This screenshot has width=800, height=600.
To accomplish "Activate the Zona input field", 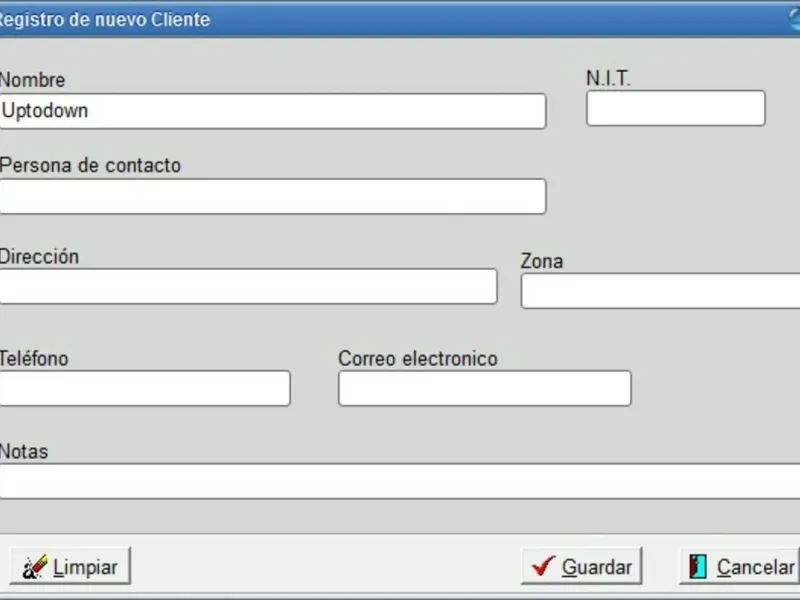I will pyautogui.click(x=660, y=291).
